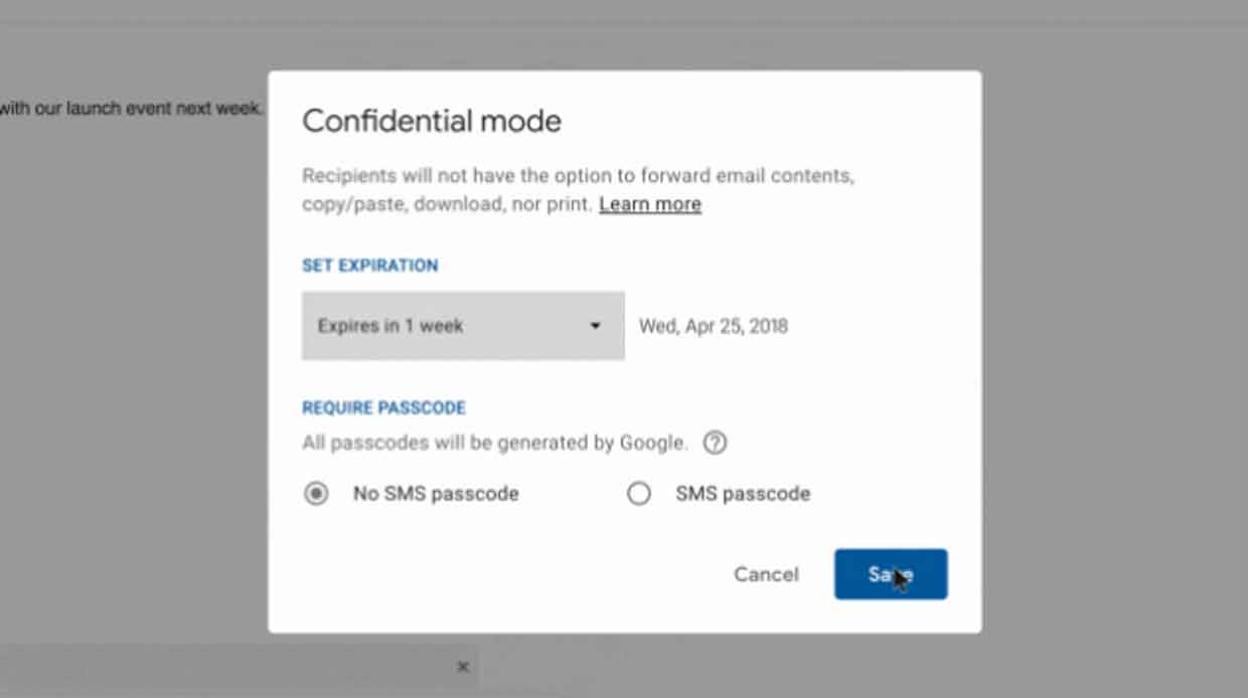Click the confidential mode description text
Screen dimensions: 1248x698
click(x=576, y=189)
